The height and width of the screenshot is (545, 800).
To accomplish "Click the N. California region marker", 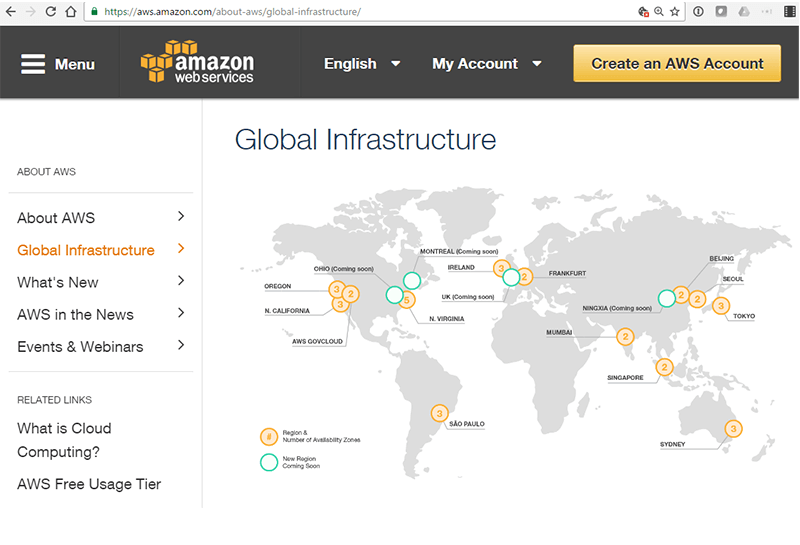I will [340, 305].
